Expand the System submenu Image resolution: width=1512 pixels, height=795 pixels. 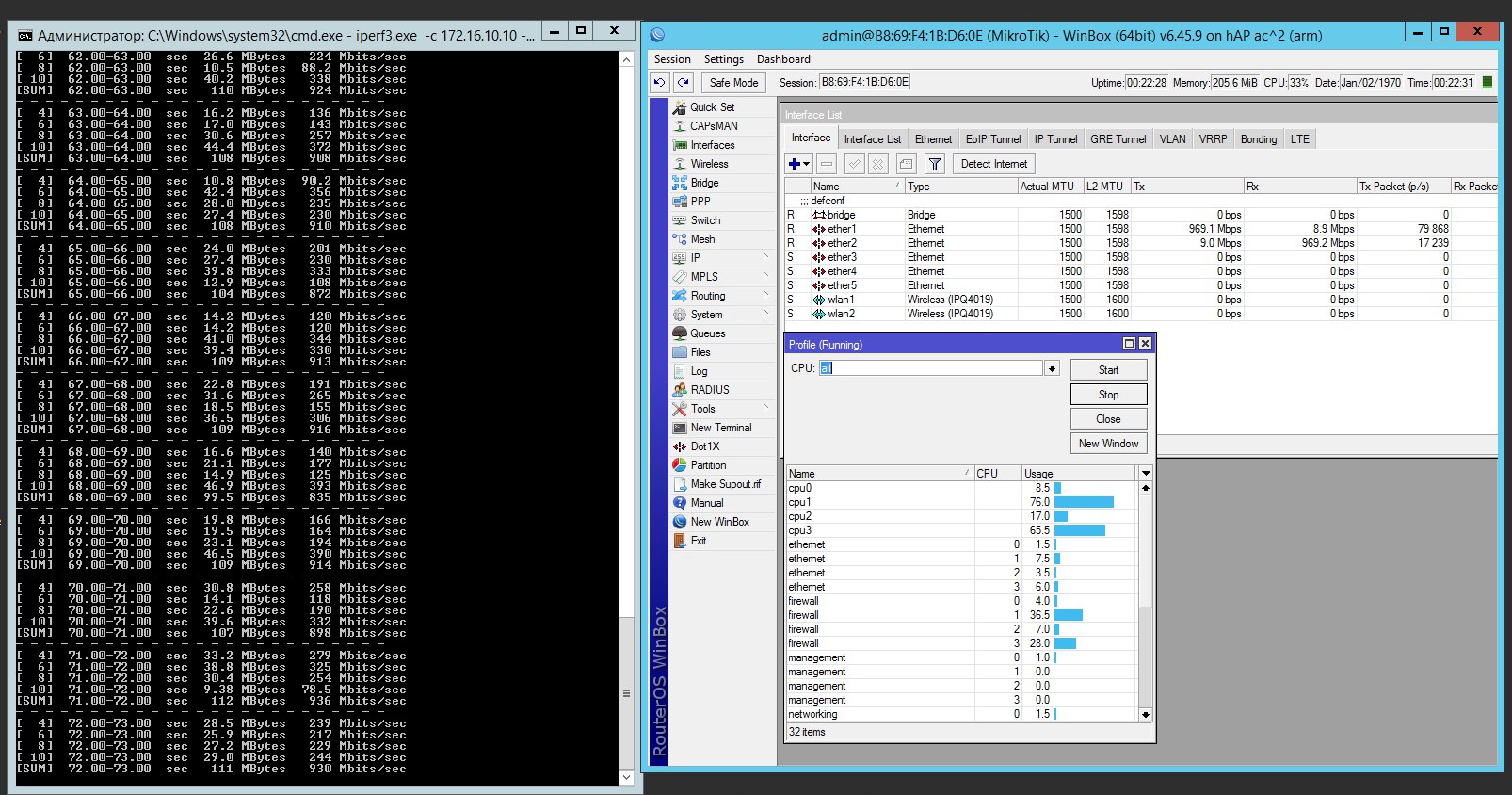coord(765,314)
